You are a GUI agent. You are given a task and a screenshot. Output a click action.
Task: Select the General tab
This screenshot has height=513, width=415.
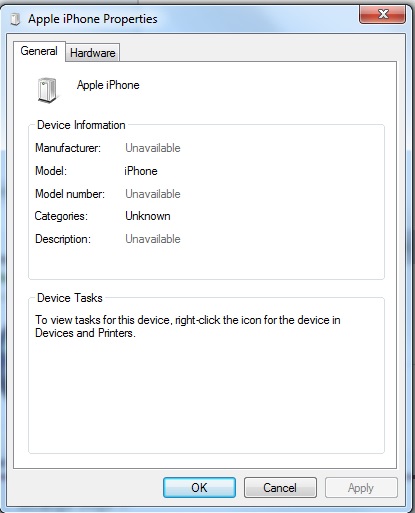(x=39, y=51)
